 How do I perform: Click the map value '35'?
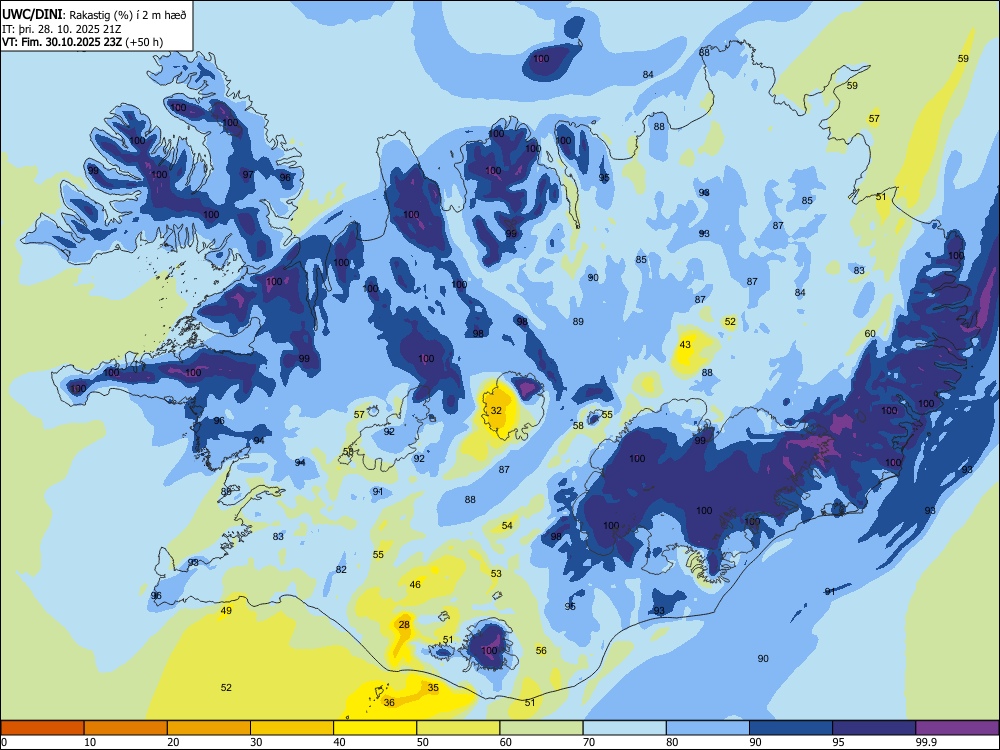(433, 688)
